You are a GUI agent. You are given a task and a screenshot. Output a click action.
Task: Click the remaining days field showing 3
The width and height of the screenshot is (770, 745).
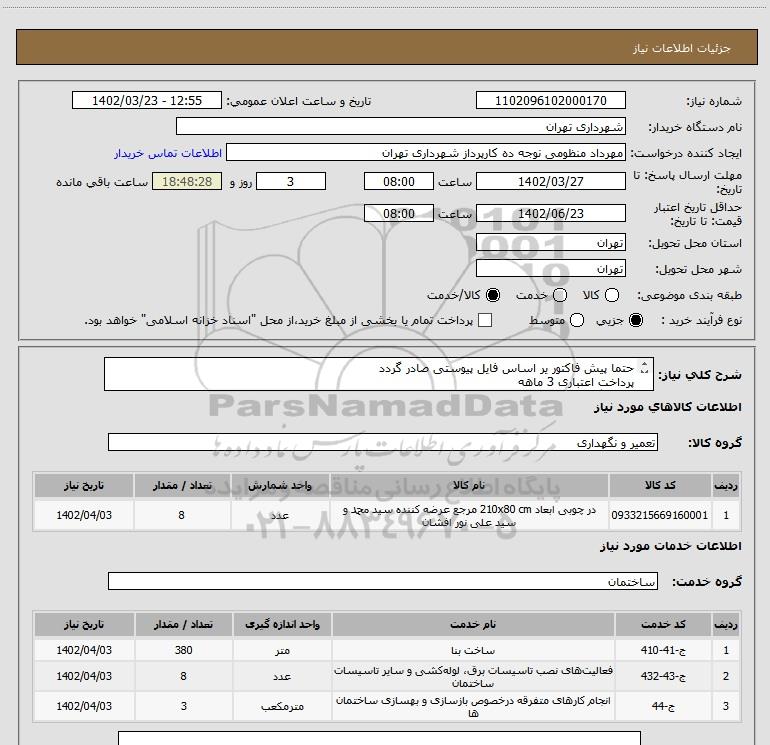[x=291, y=182]
